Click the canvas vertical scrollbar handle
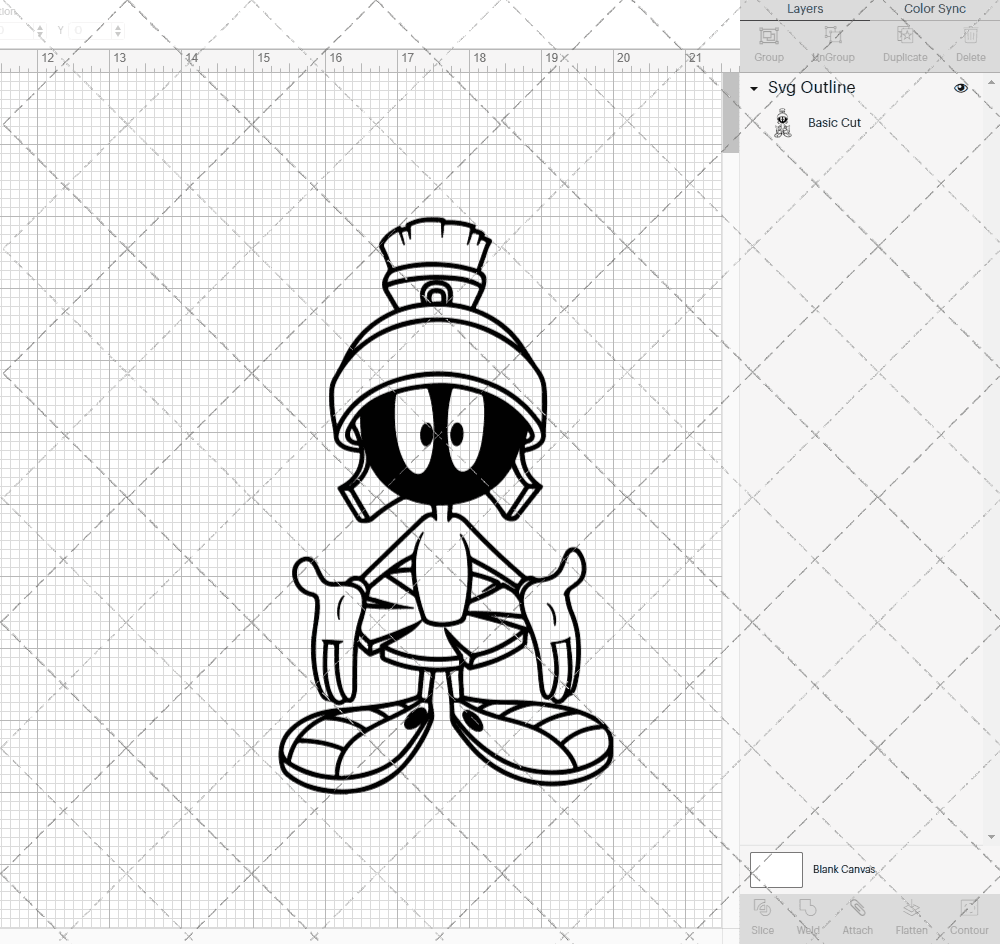1000x944 pixels. [x=730, y=112]
